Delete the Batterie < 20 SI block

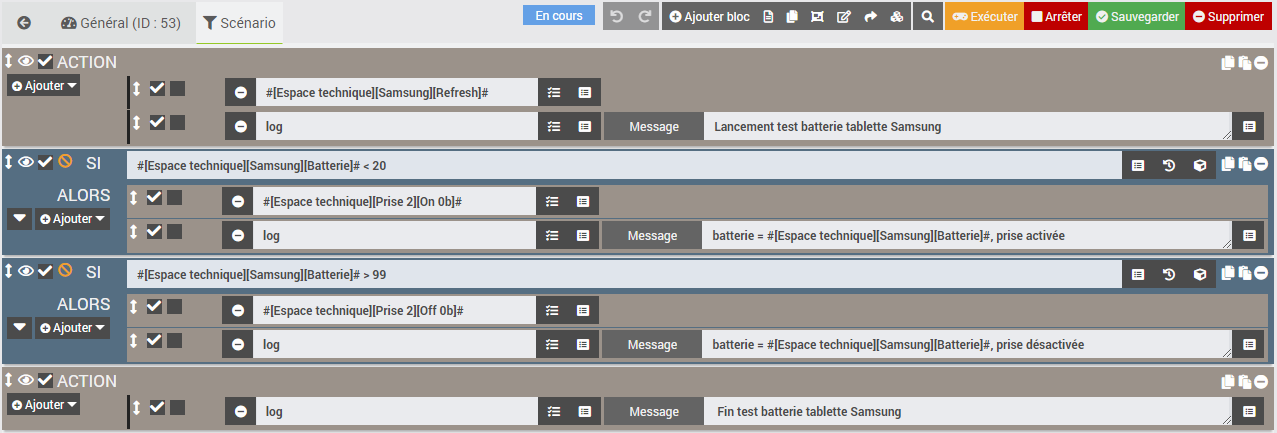1261,164
